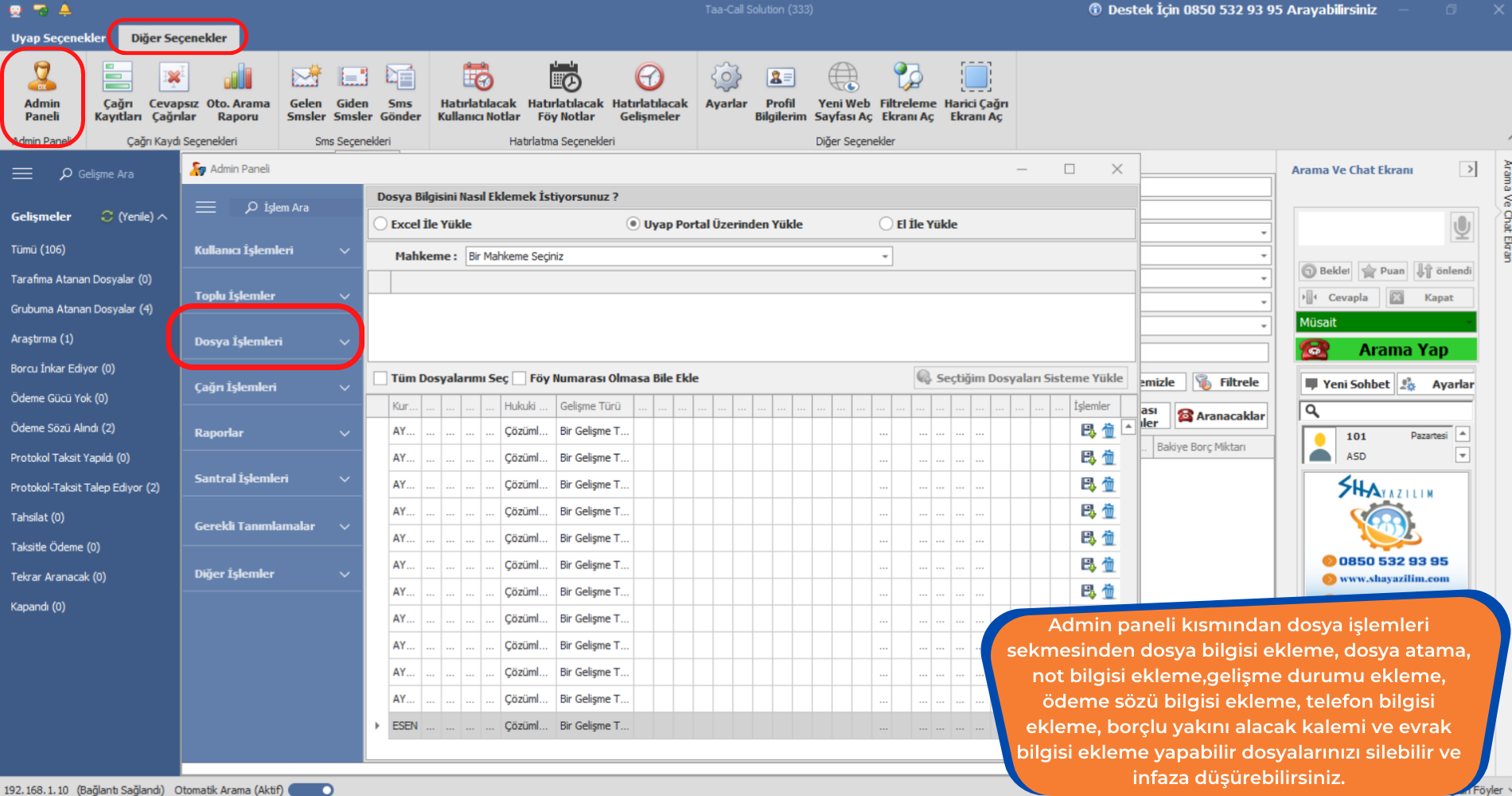Viewport: 1512px width, 796px height.
Task: Click save icon in first AY row
Action: click(x=1088, y=431)
